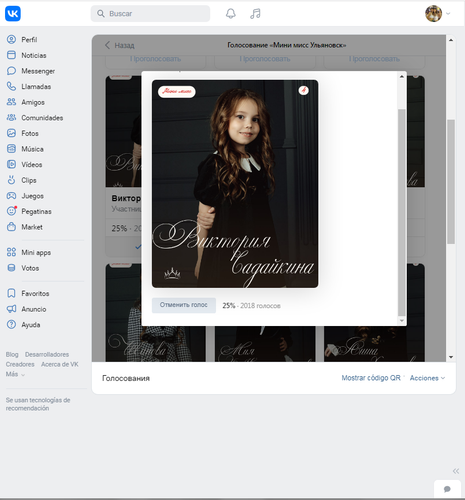
Task: Click the 25% - 2018 голосов text
Action: click(x=251, y=306)
